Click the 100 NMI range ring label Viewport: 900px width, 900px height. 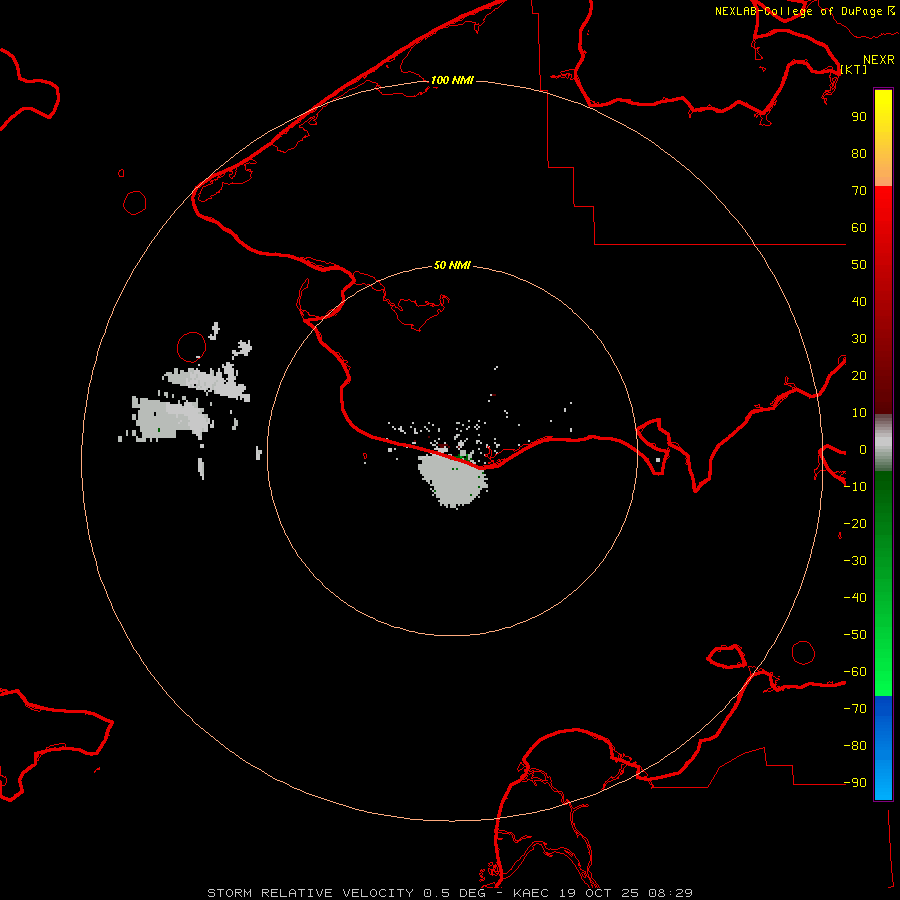click(452, 80)
